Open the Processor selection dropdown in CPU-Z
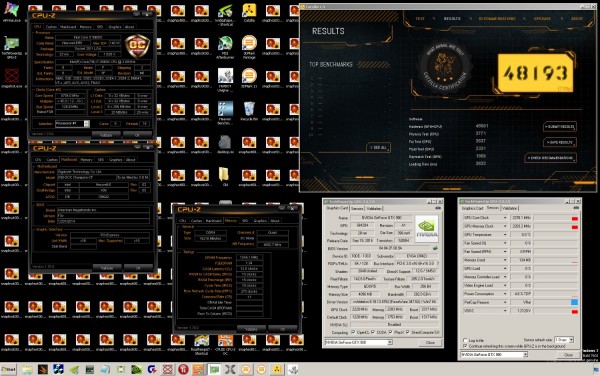 [87, 124]
